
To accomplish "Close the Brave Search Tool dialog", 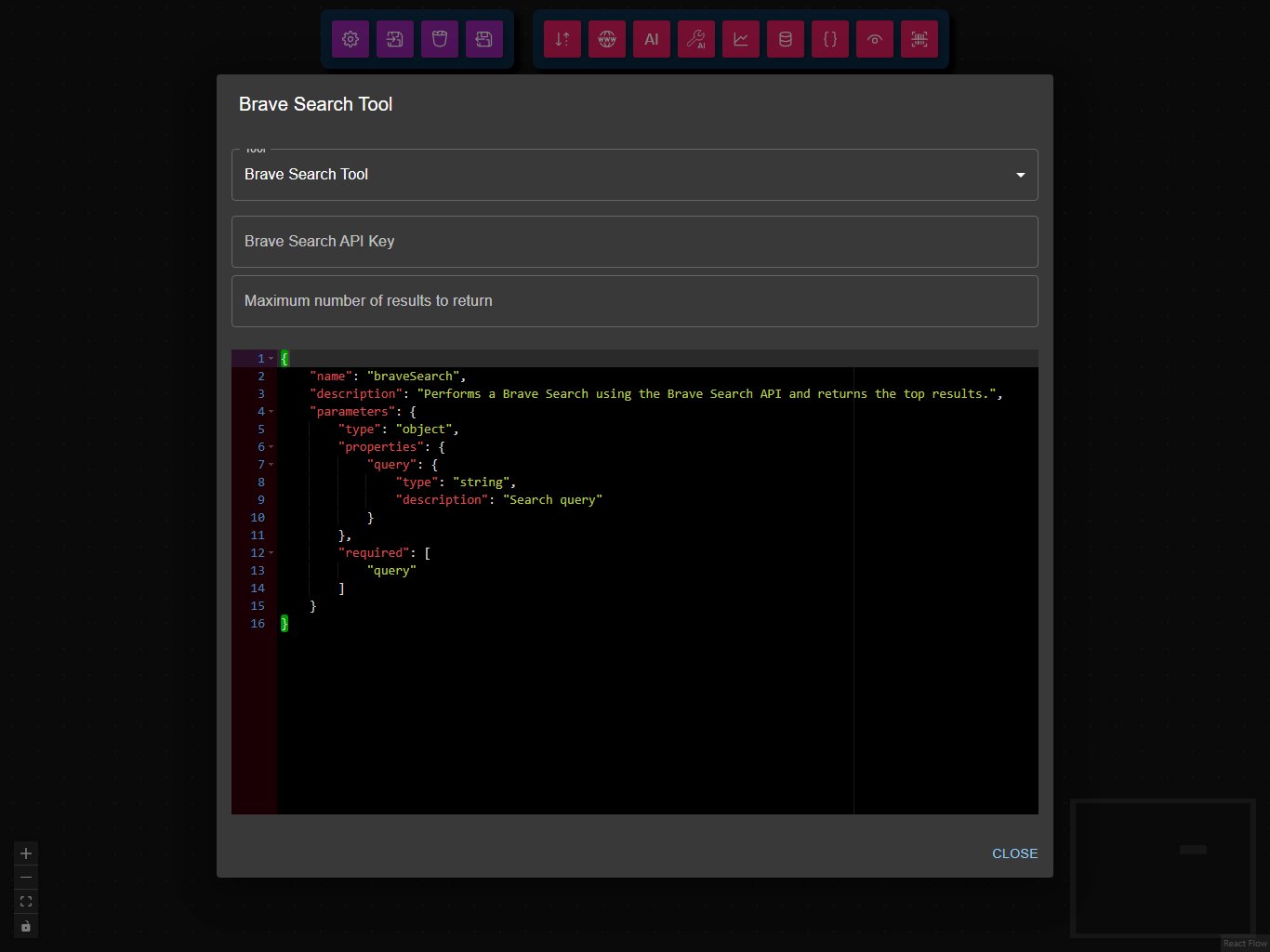I will click(1014, 853).
